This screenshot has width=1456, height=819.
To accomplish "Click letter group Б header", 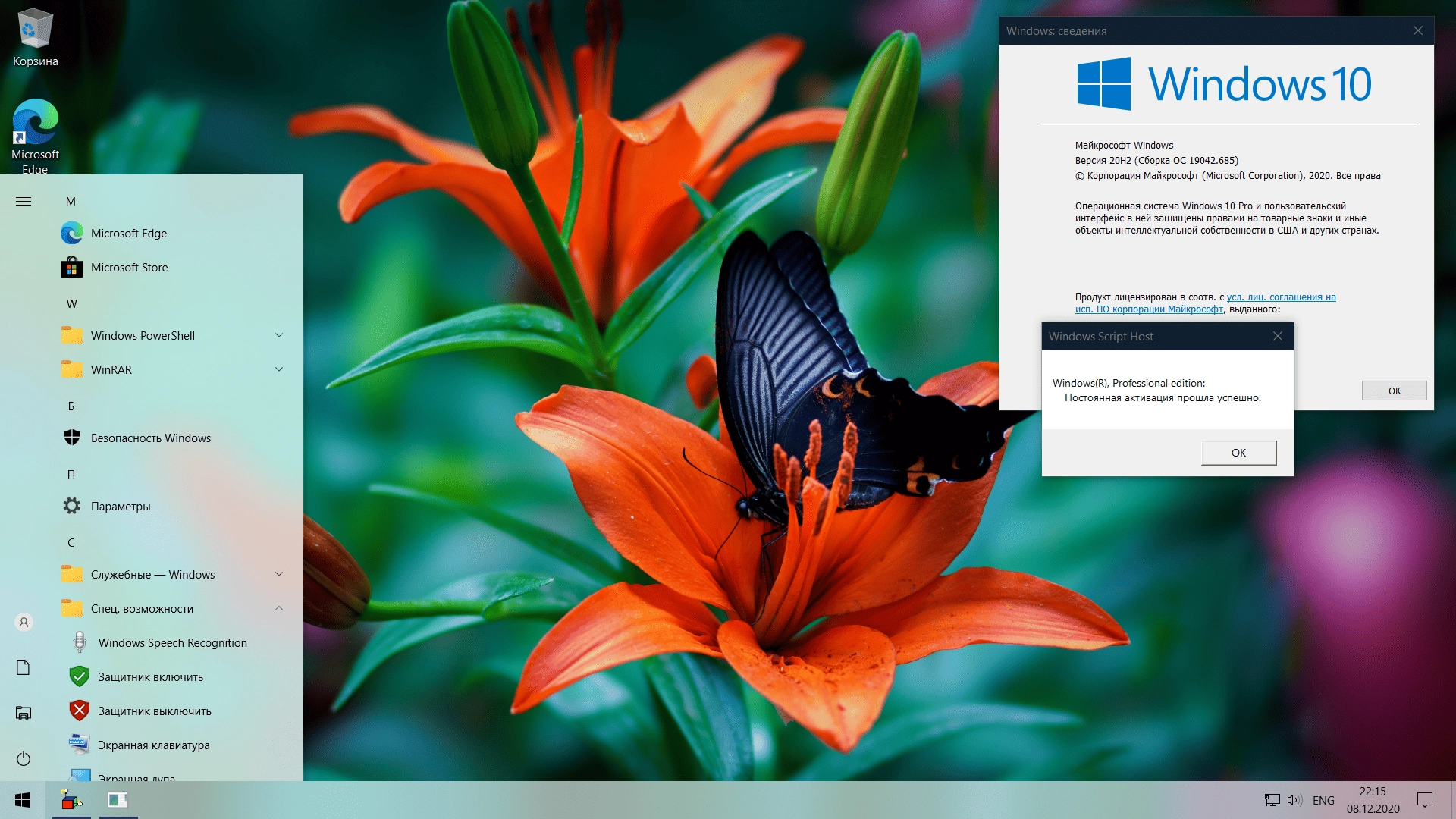I will [x=71, y=406].
